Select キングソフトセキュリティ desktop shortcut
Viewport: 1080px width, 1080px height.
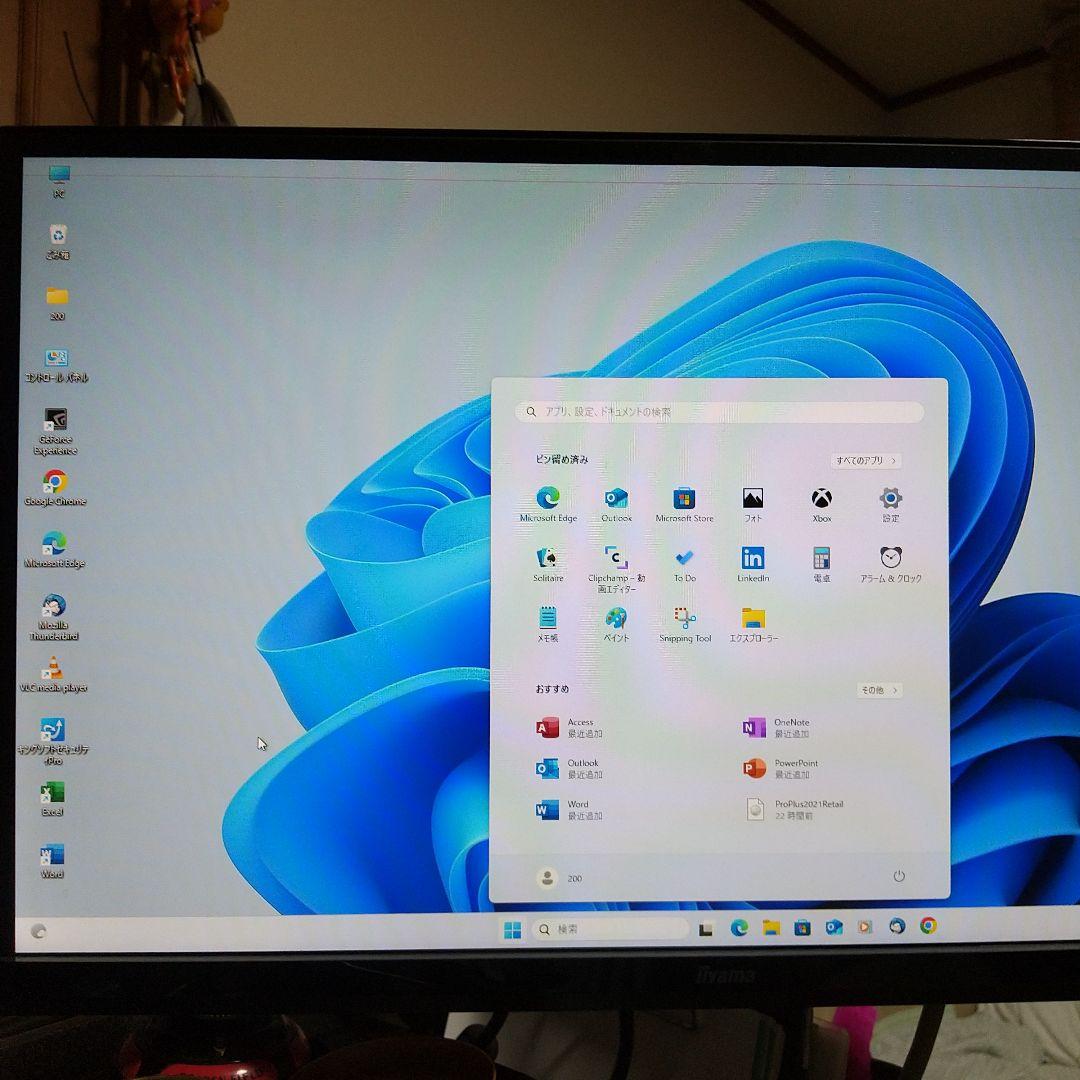[53, 741]
